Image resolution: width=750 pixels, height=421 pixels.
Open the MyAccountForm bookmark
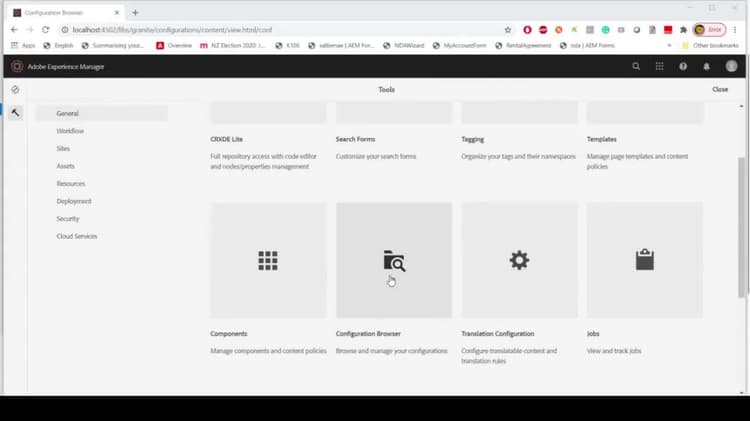(x=460, y=45)
